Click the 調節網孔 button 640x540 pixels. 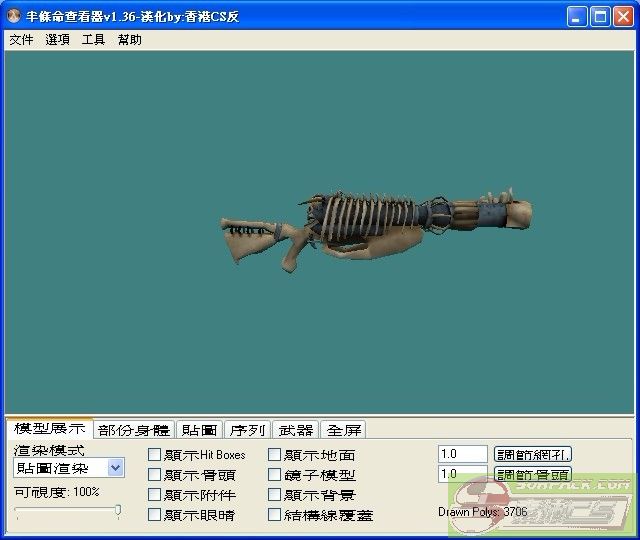tap(533, 454)
